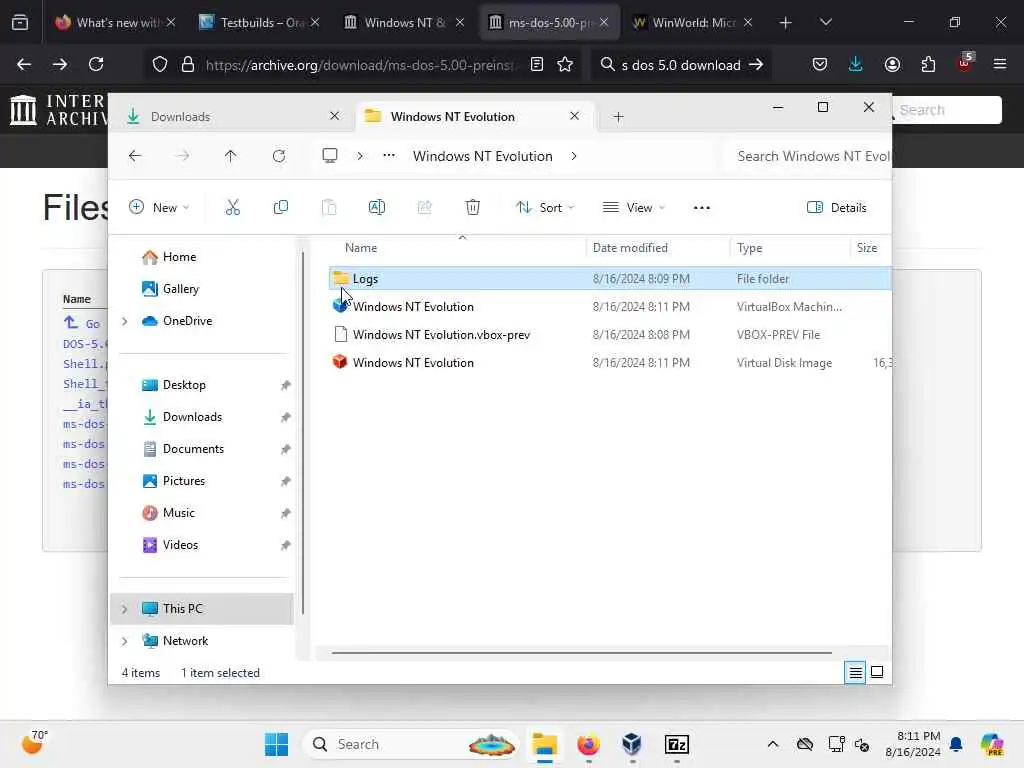Expand the This PC tree node
This screenshot has width=1024, height=768.
(125, 609)
